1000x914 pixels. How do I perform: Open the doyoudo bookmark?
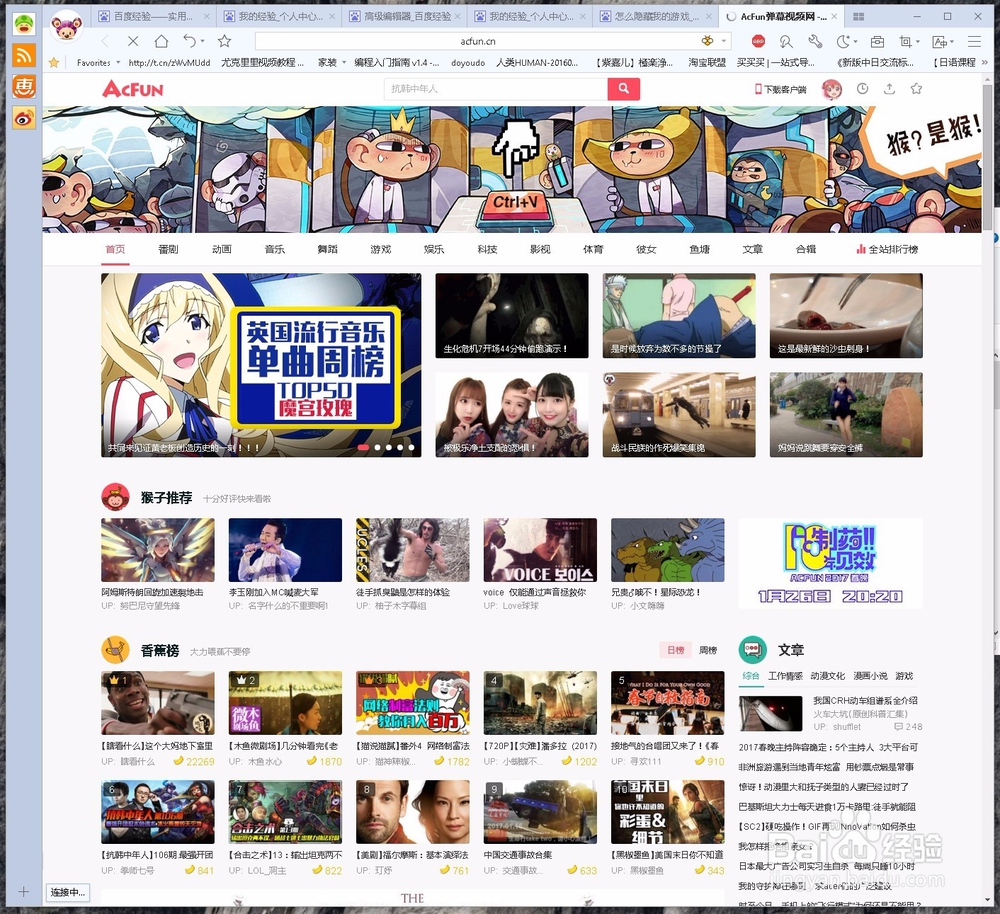[468, 63]
